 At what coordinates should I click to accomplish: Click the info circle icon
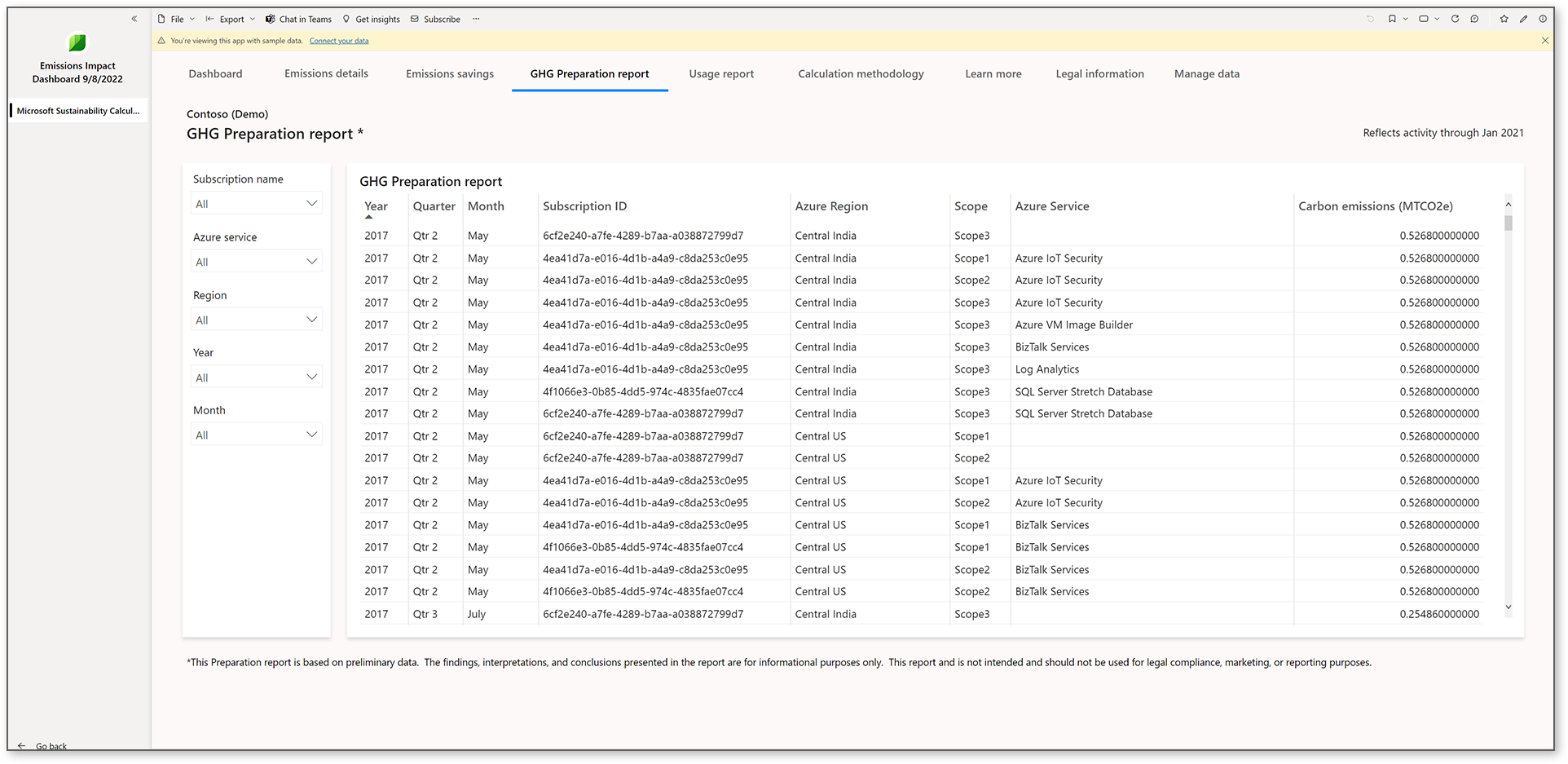(1543, 19)
